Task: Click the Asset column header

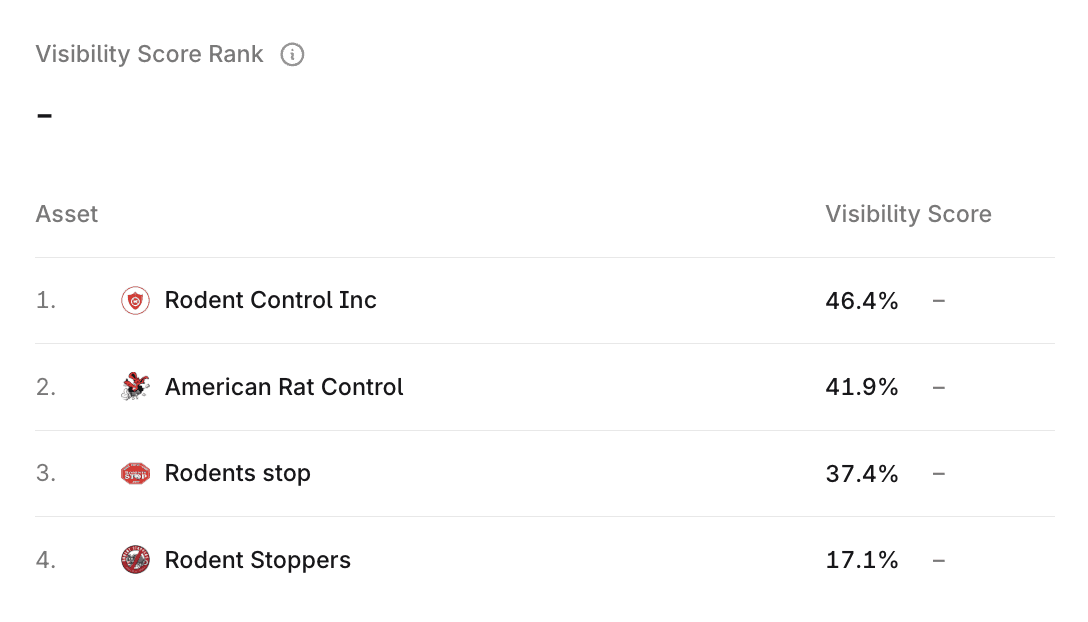Action: 67,214
